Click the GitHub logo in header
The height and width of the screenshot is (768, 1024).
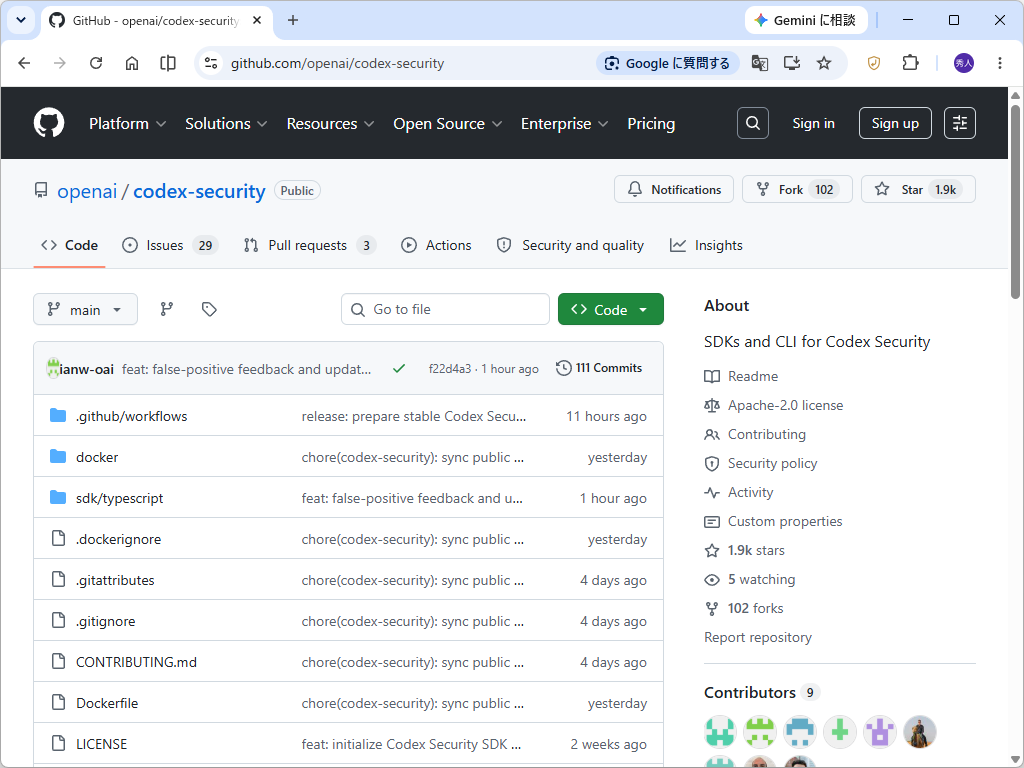tap(49, 123)
